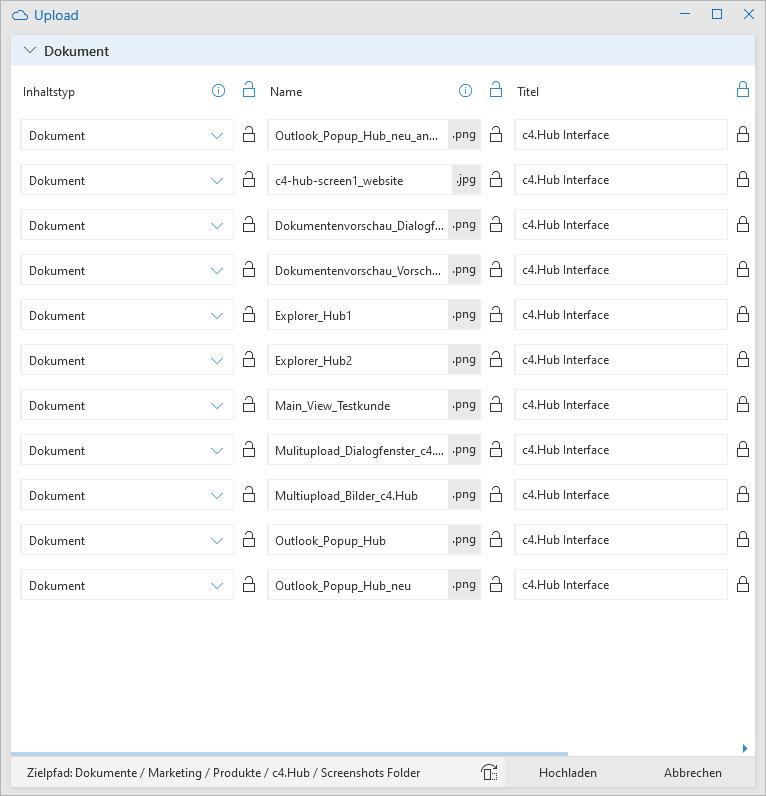Toggle the title lock in the Main_View_Testkunde row

[743, 404]
